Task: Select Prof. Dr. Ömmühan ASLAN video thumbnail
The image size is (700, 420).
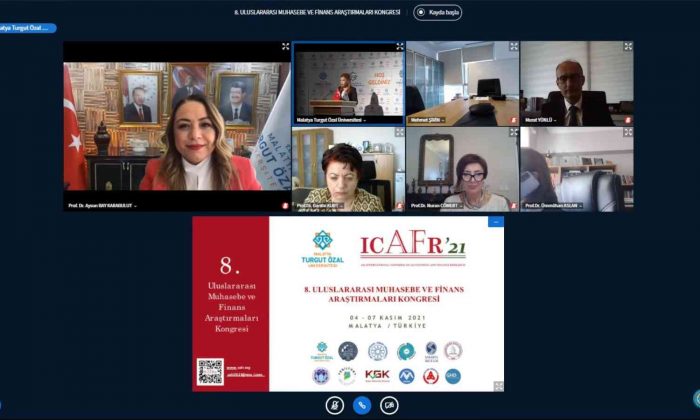Action: point(576,168)
